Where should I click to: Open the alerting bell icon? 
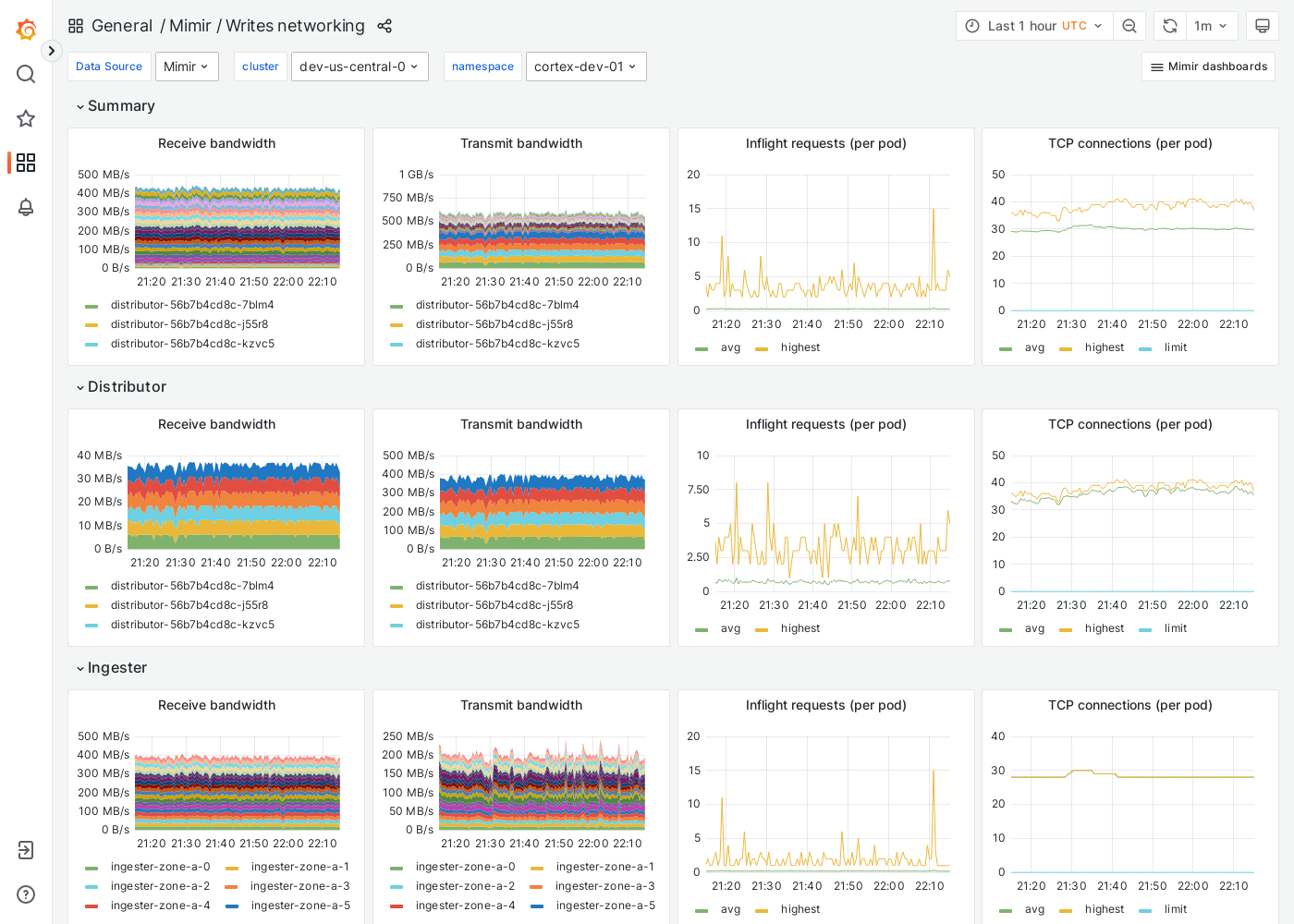25,207
